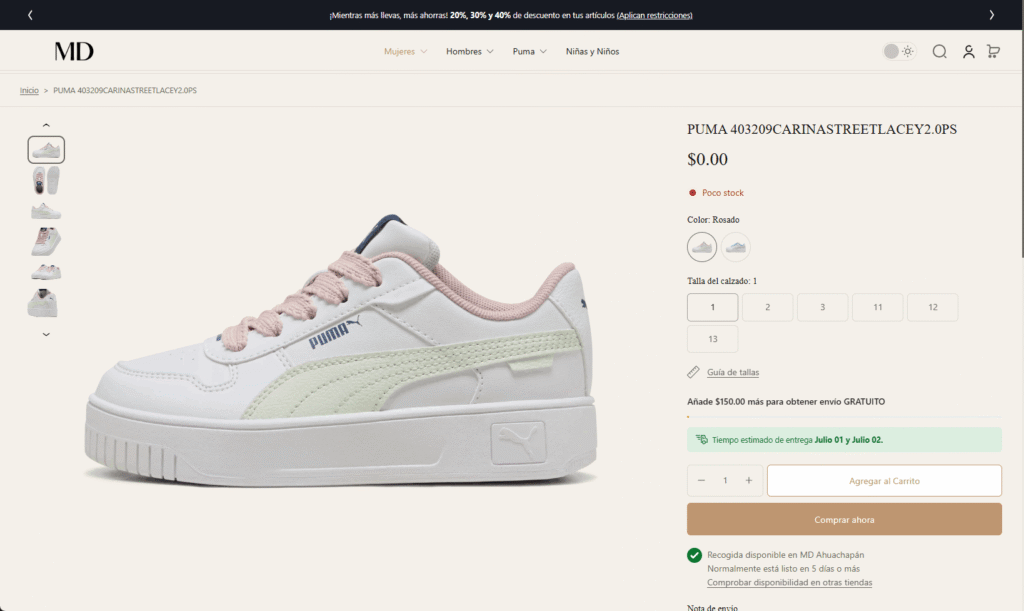Click the main product shoe image

point(340,352)
